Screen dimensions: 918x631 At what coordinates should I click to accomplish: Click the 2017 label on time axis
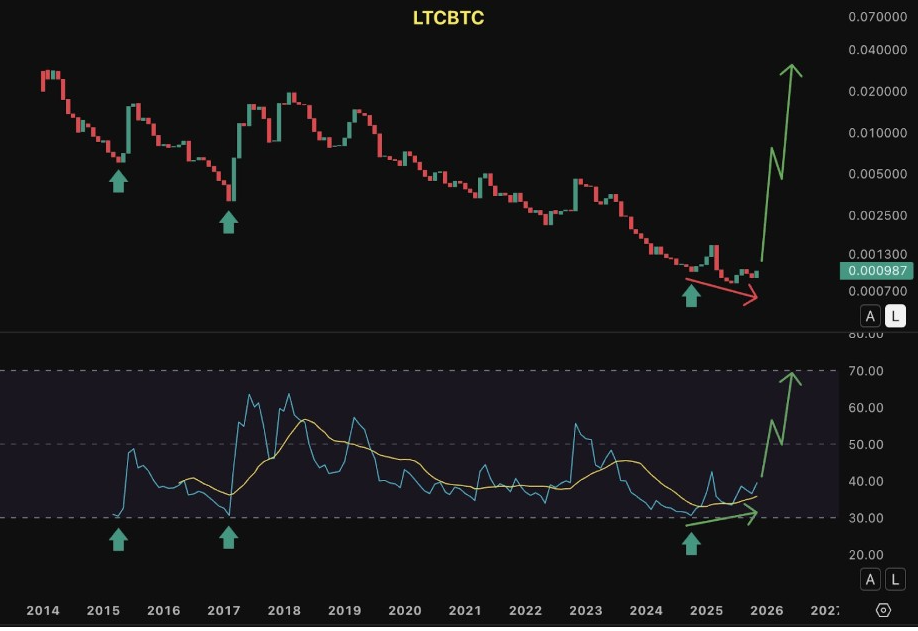(x=224, y=611)
